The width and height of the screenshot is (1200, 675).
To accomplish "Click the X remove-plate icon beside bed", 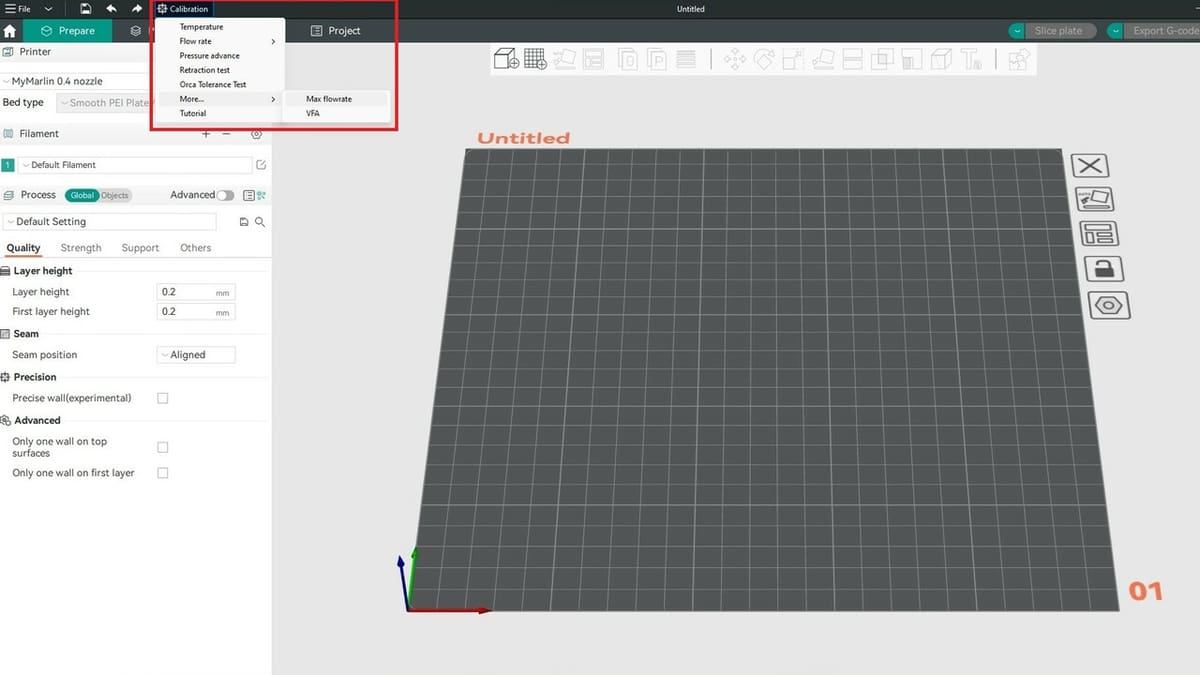I will pyautogui.click(x=1091, y=166).
